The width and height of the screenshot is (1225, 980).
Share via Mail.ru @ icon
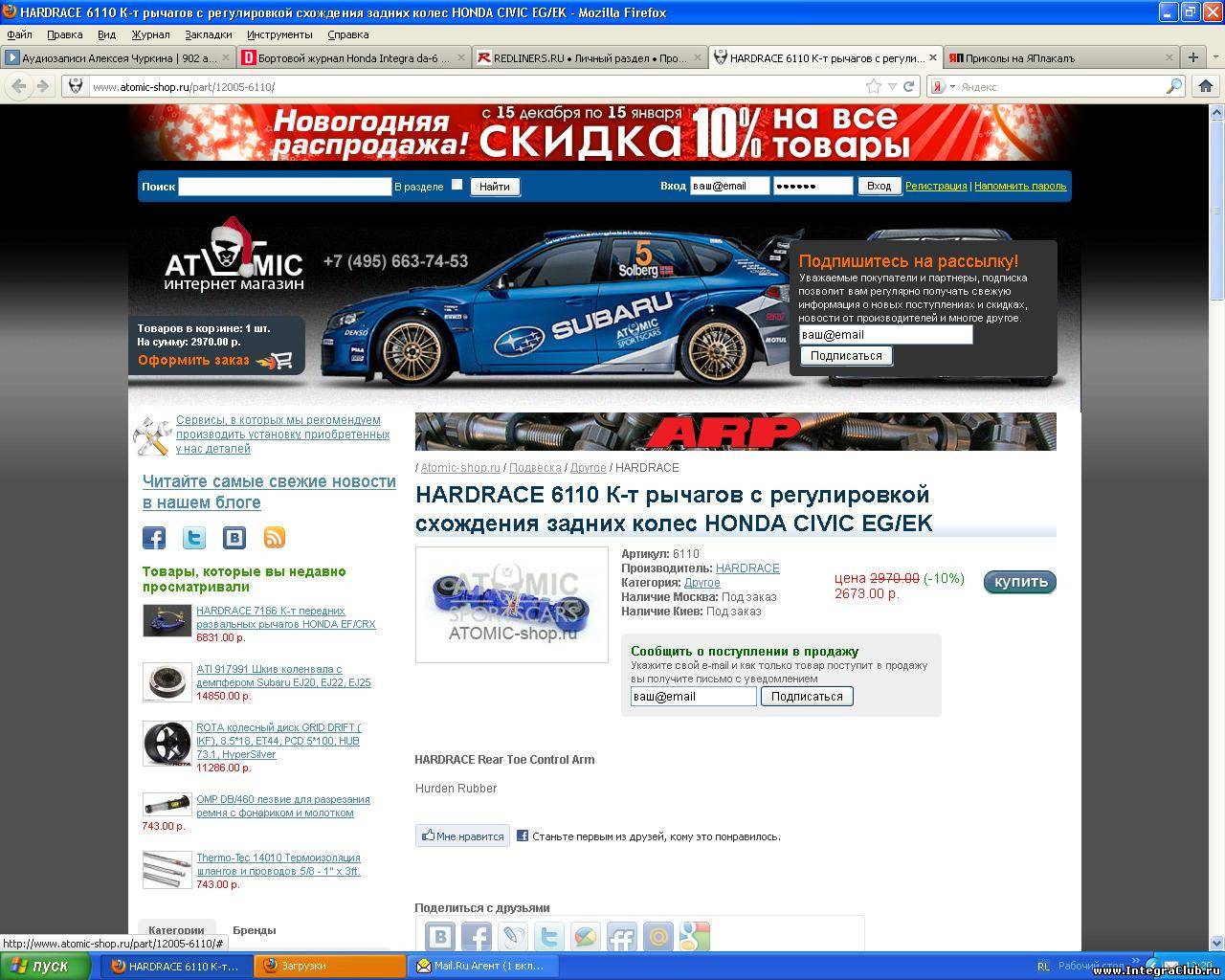658,937
